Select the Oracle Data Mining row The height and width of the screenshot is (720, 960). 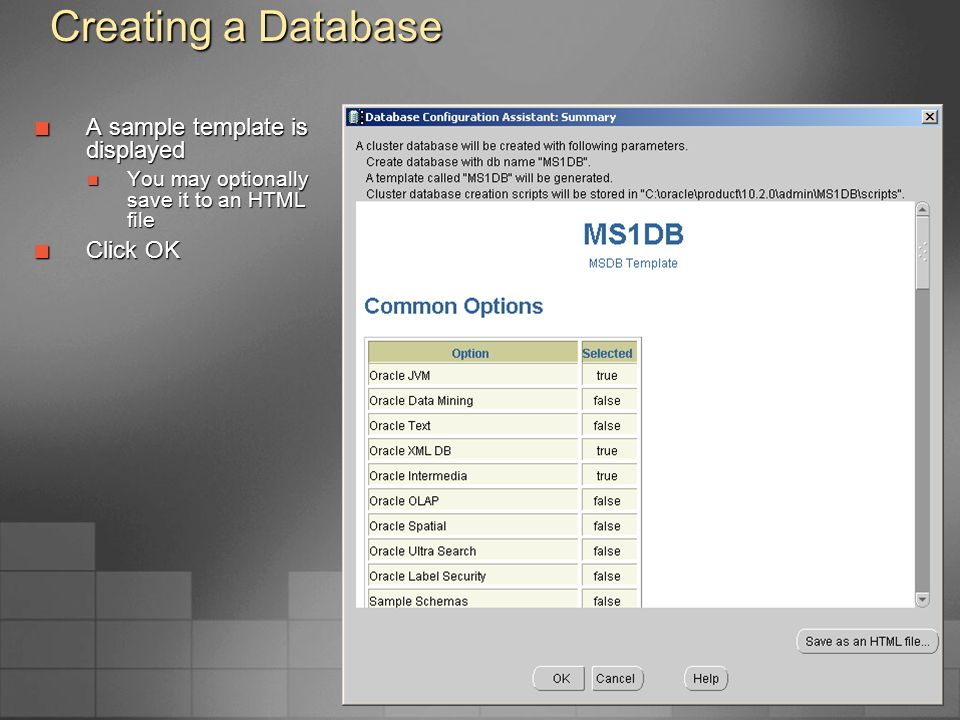tap(503, 400)
